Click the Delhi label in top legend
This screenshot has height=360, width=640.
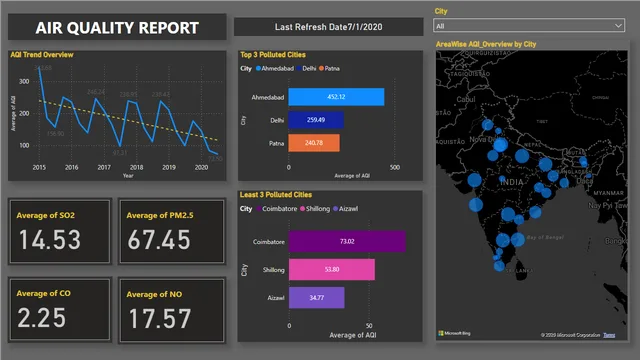[x=309, y=68]
